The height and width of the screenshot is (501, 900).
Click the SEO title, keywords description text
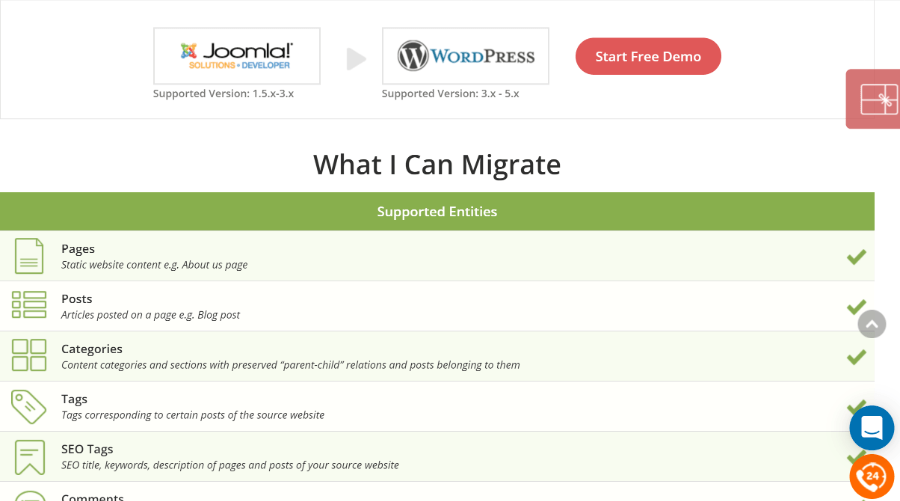pos(230,465)
